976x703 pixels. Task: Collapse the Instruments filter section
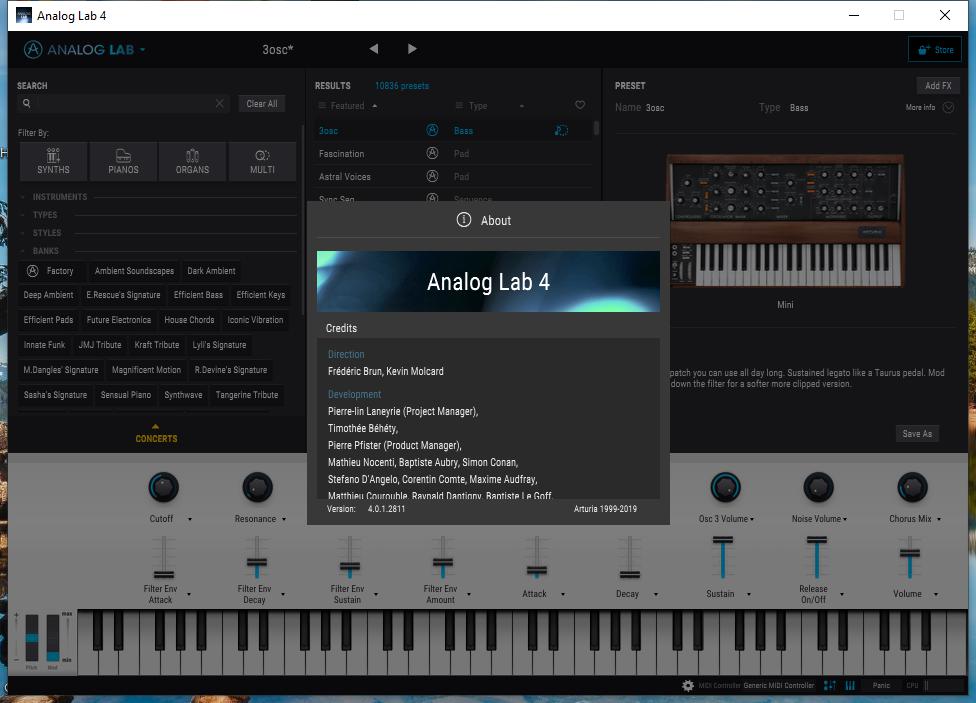coord(23,197)
